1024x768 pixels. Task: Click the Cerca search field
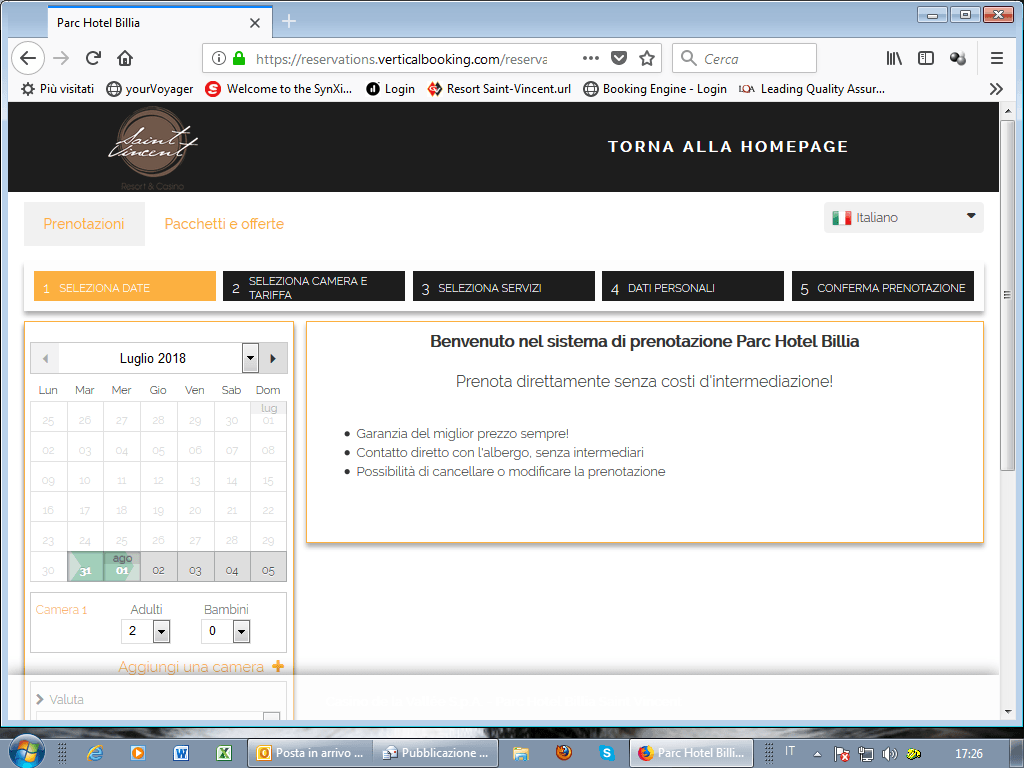click(744, 58)
